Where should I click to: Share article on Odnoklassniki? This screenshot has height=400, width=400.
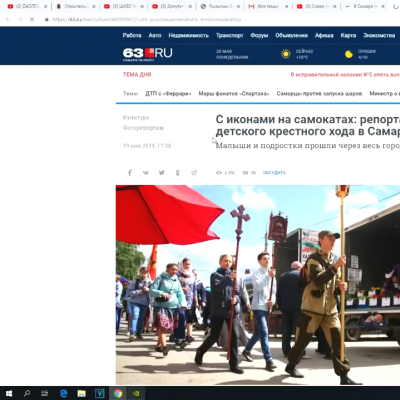[178, 173]
